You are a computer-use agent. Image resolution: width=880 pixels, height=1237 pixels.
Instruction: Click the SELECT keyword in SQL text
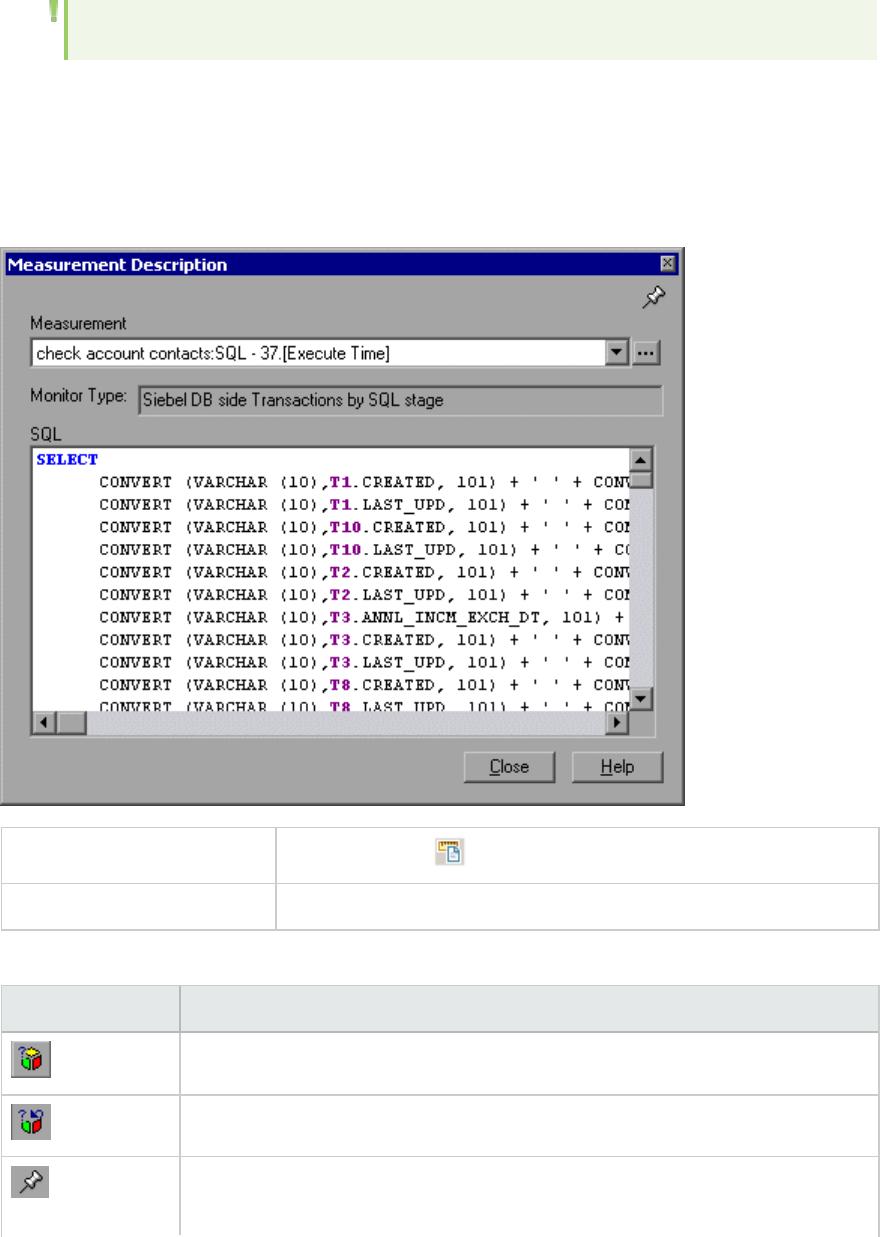coord(67,460)
